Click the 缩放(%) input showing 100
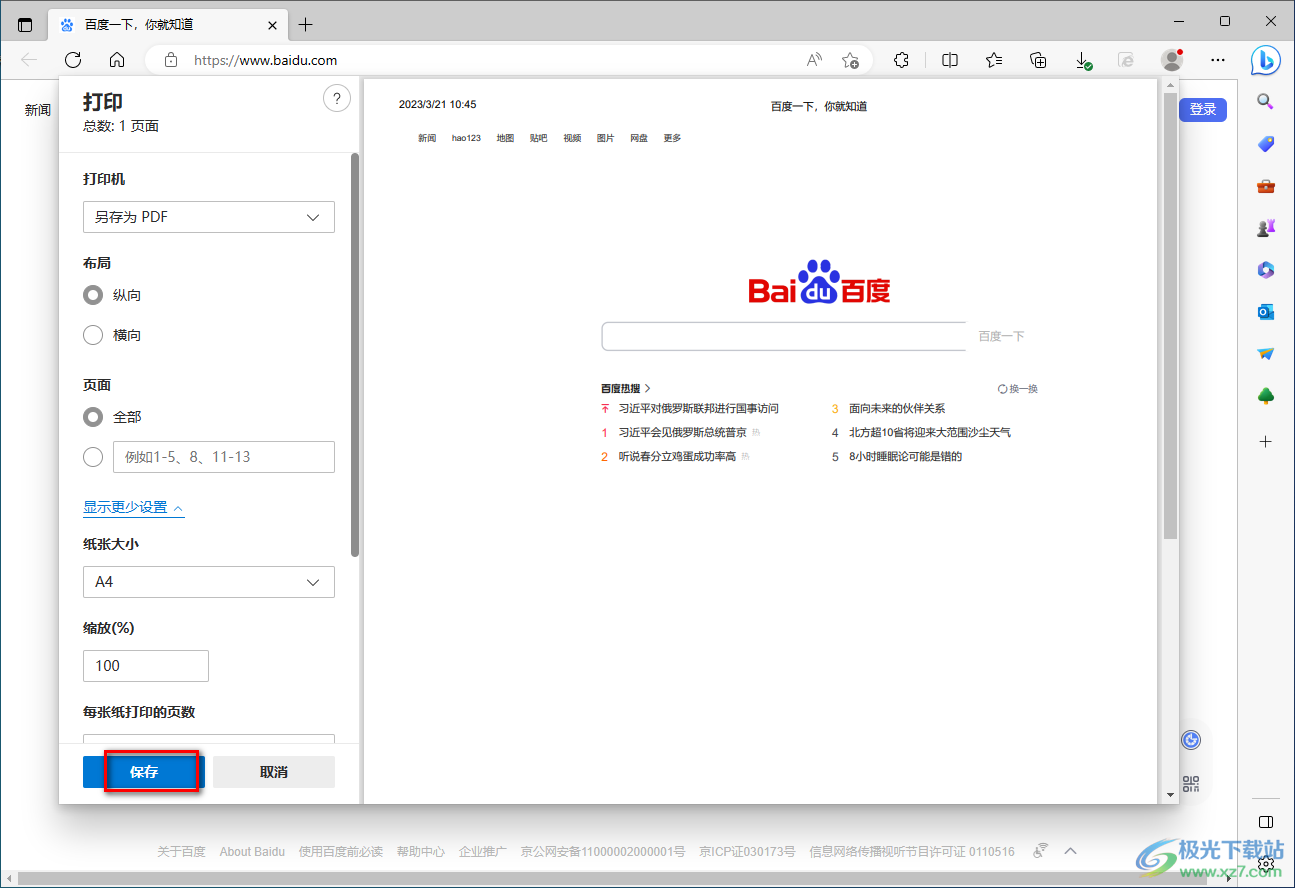The image size is (1295, 888). (146, 666)
